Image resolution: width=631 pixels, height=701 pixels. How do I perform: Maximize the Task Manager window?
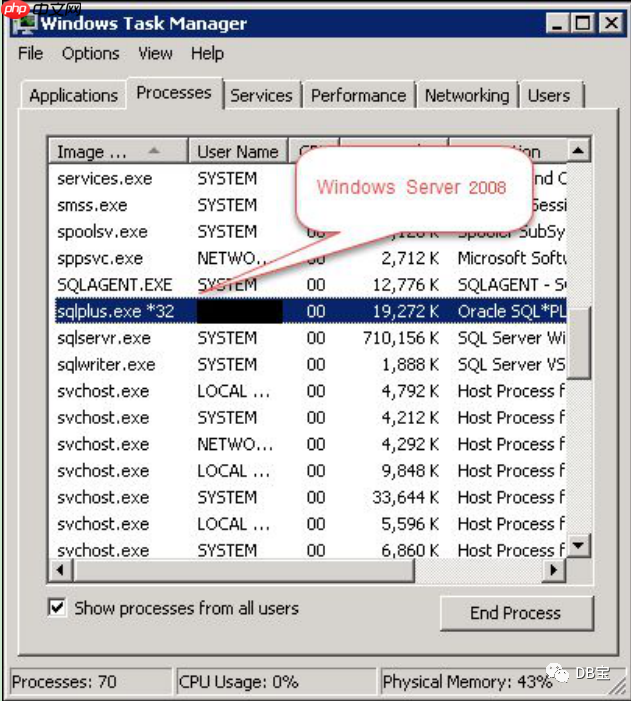click(584, 22)
